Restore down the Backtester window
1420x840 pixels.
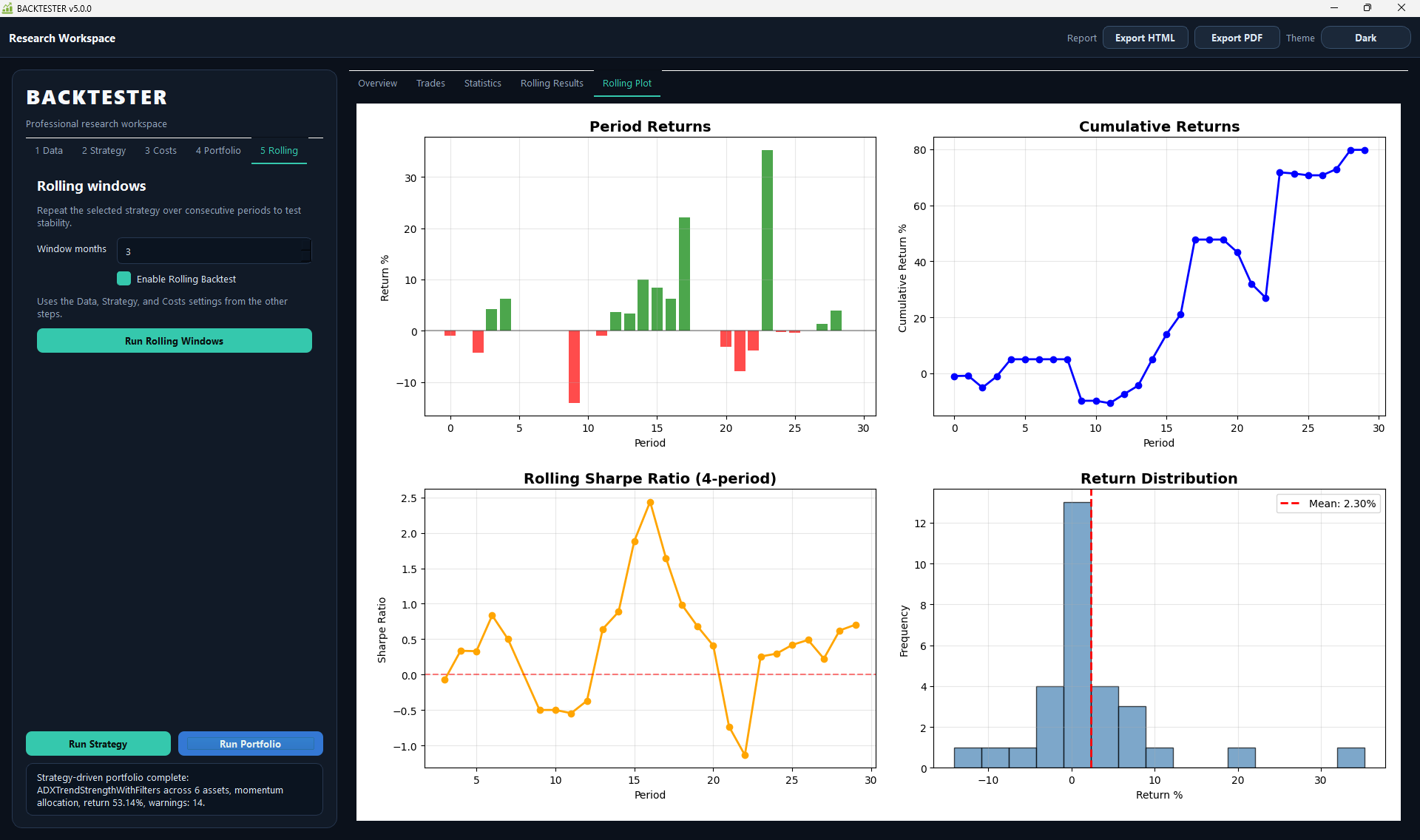(1367, 8)
